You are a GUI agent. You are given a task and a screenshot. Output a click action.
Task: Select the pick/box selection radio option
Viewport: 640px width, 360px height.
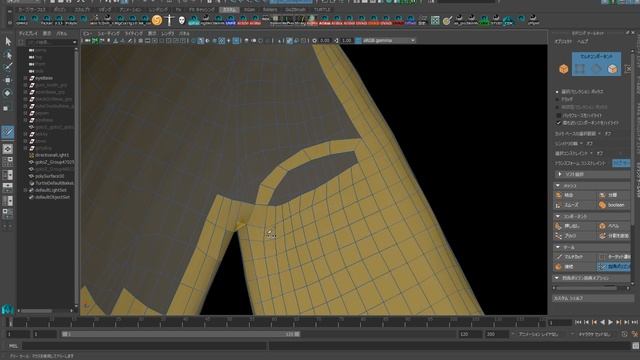click(557, 92)
